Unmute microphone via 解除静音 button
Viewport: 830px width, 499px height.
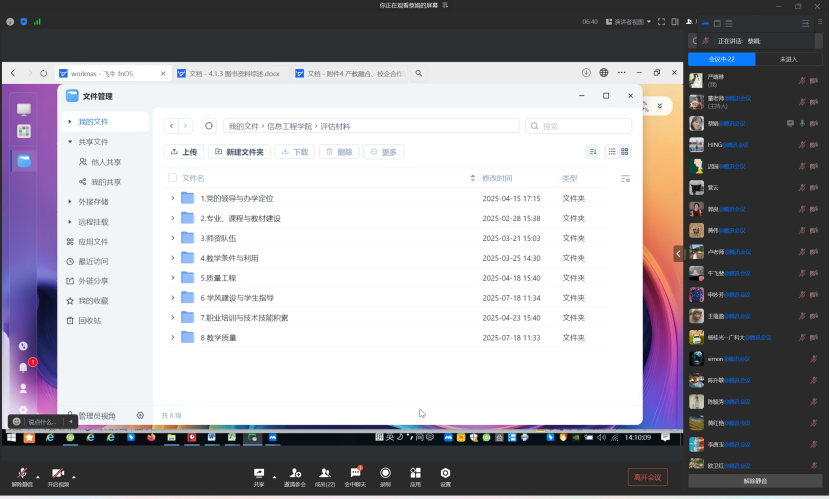21,476
